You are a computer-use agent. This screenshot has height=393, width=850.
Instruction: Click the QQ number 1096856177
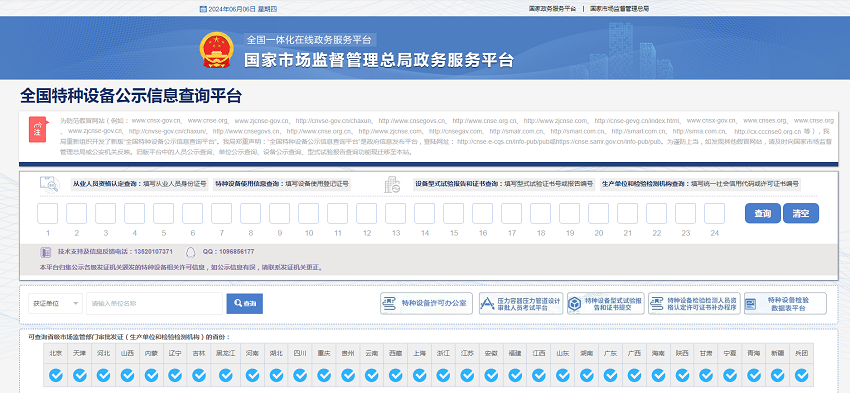[234, 252]
